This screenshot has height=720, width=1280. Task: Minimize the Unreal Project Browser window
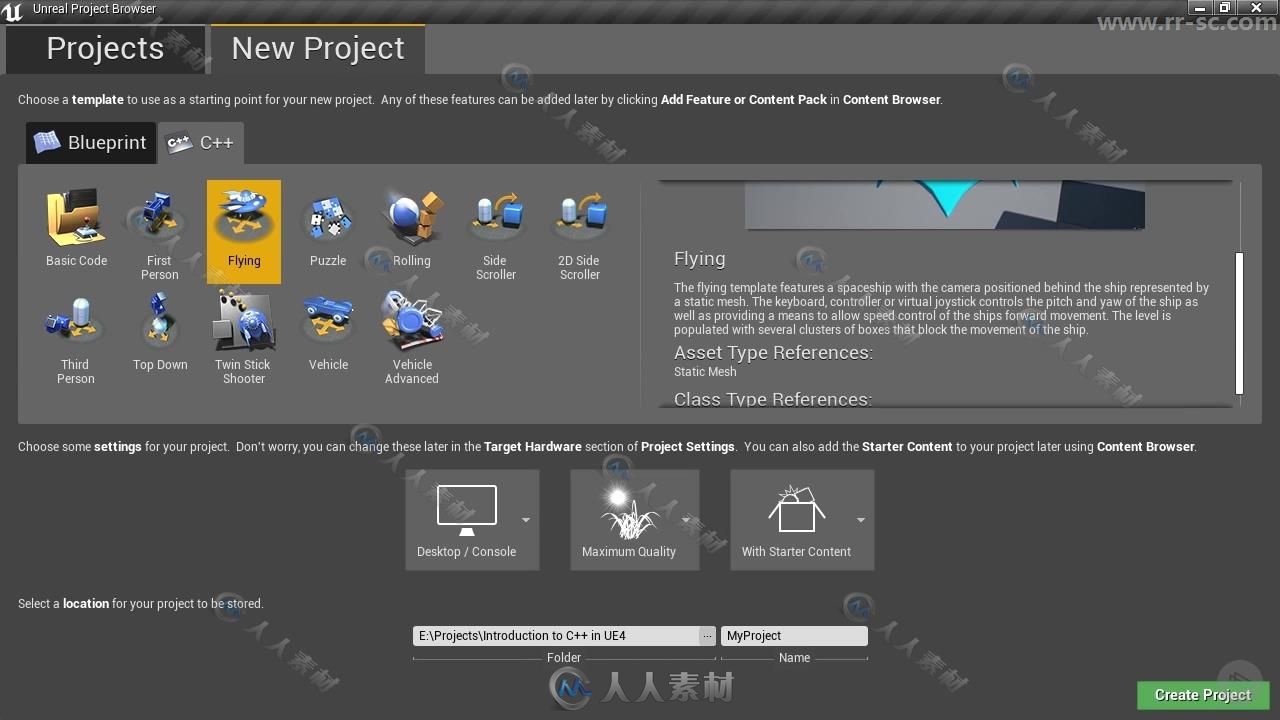coord(1202,8)
